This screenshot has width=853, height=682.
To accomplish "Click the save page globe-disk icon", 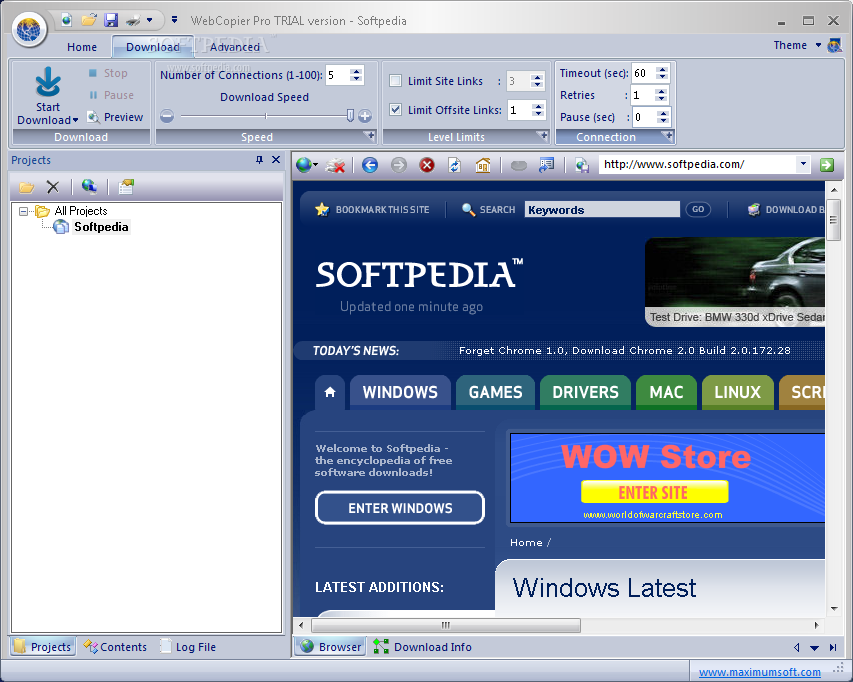I will 582,165.
